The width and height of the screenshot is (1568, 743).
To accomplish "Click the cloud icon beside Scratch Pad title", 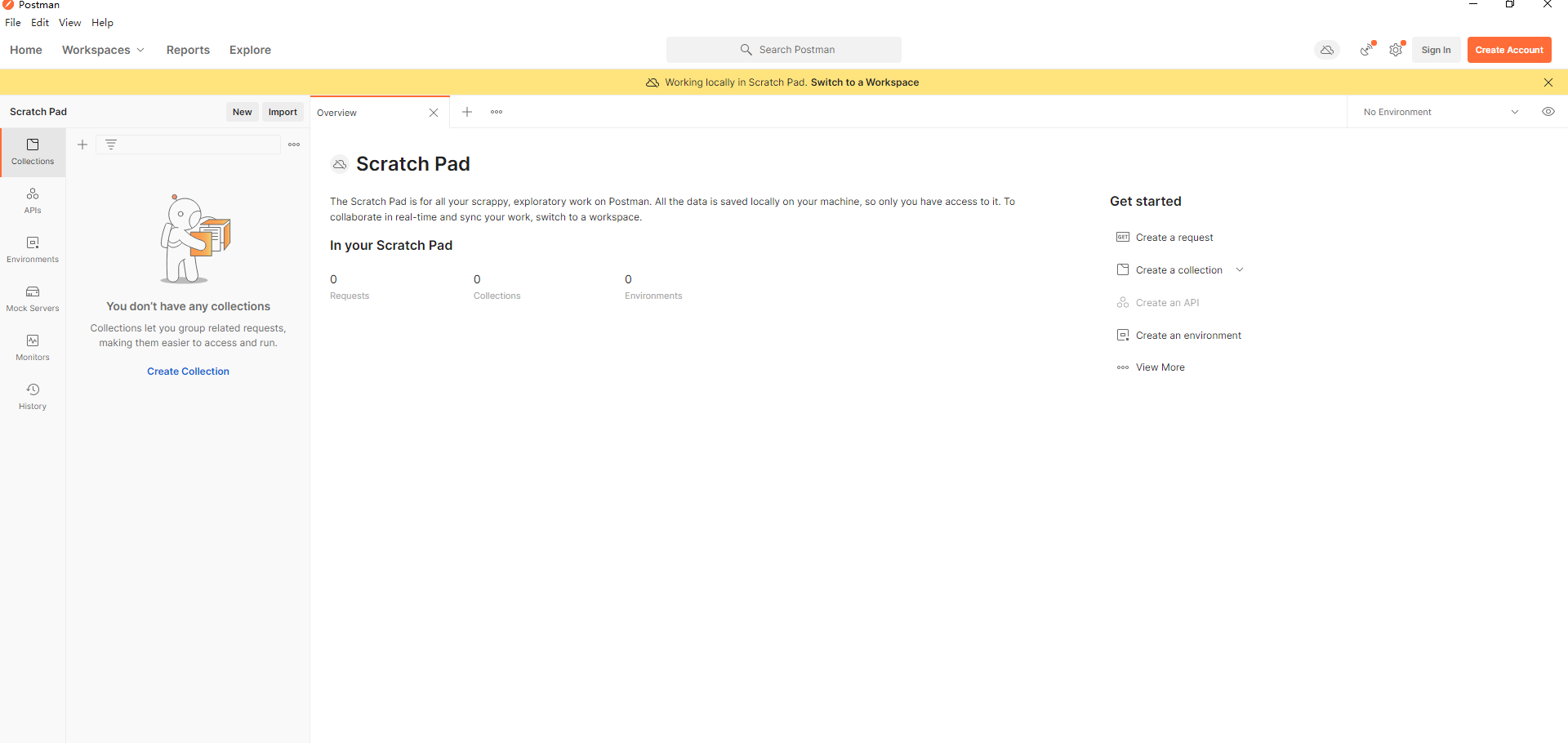I will pyautogui.click(x=340, y=164).
